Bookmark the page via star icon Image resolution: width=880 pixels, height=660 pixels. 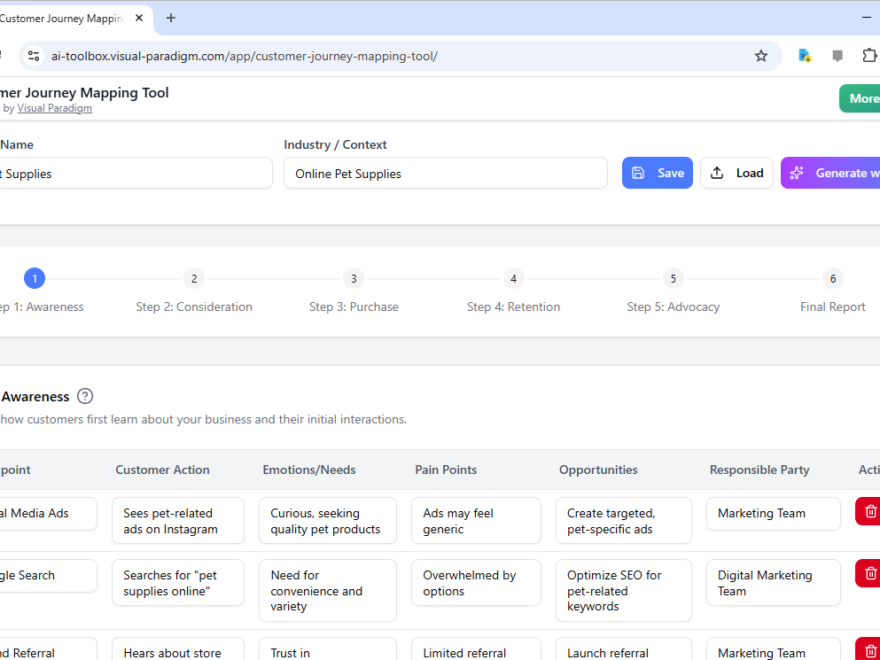coord(761,56)
